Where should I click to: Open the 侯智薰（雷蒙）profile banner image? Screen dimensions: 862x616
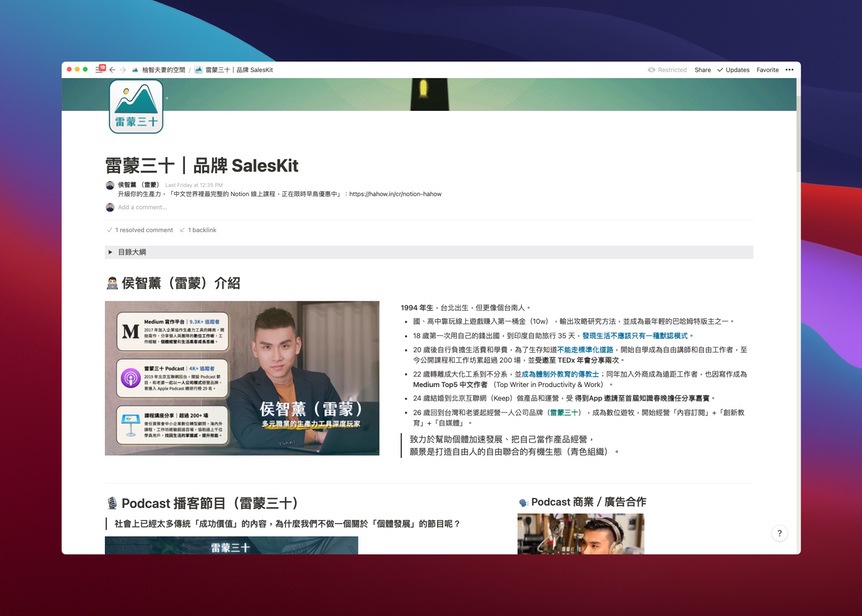pos(242,378)
